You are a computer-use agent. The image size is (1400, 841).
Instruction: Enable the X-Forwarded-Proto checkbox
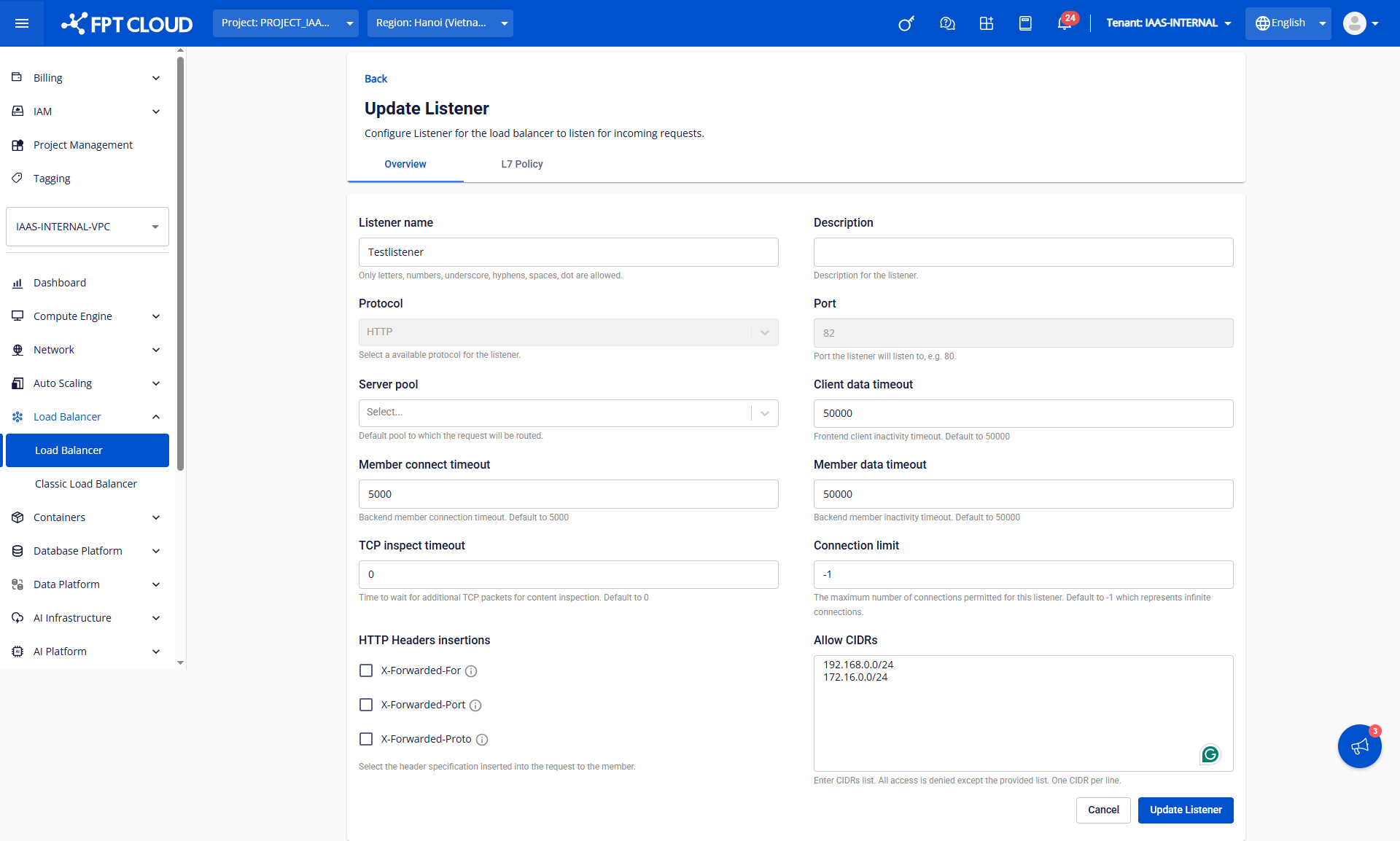coord(366,739)
